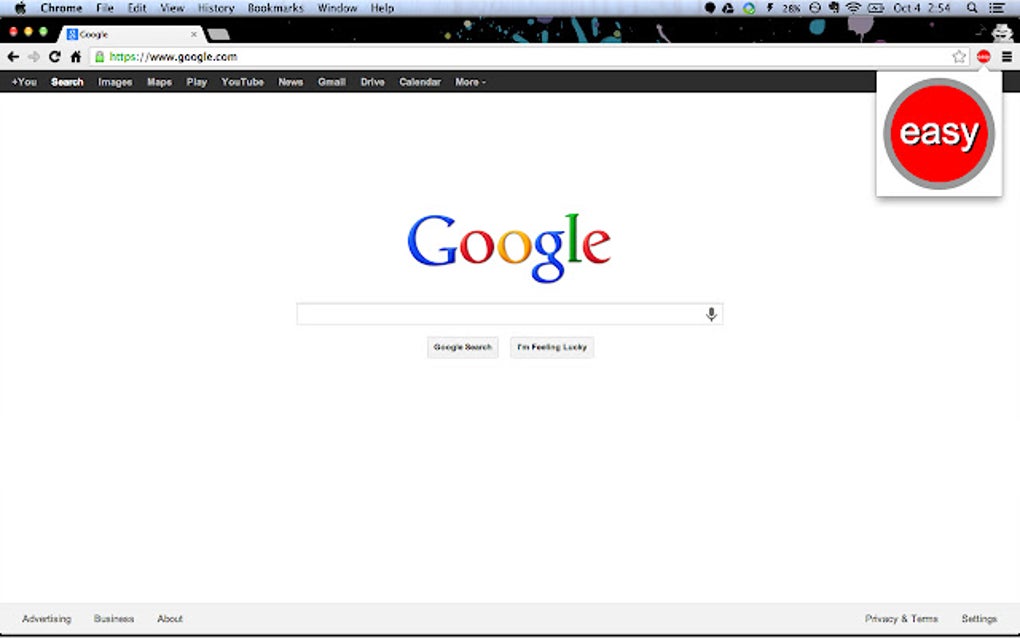1020x638 pixels.
Task: Click the back navigation arrow
Action: pyautogui.click(x=12, y=57)
